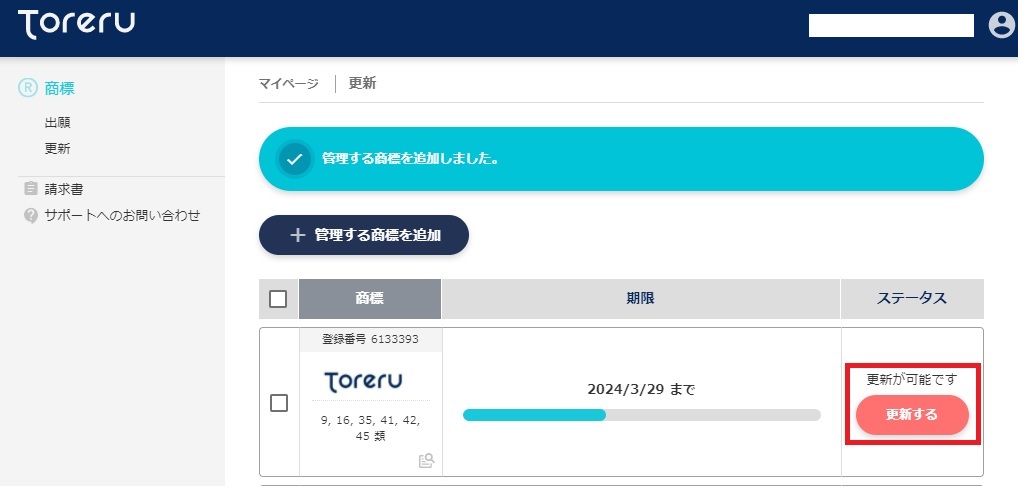Open the user account avatar icon
This screenshot has height=504, width=1018.
tap(1001, 25)
